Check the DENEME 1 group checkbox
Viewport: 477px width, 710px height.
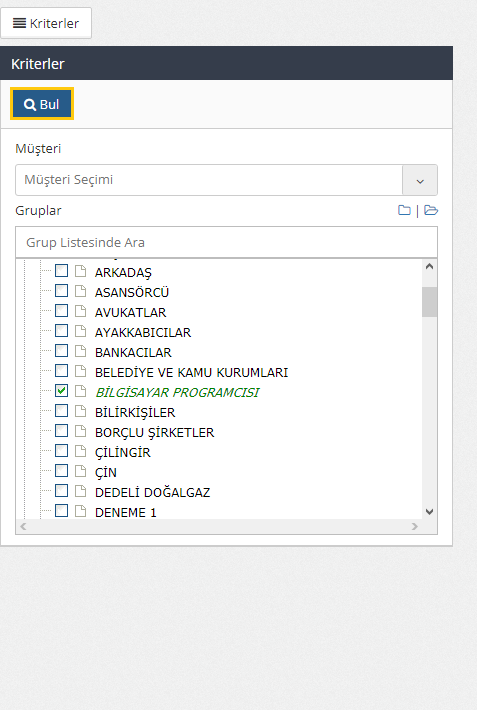pyautogui.click(x=62, y=510)
